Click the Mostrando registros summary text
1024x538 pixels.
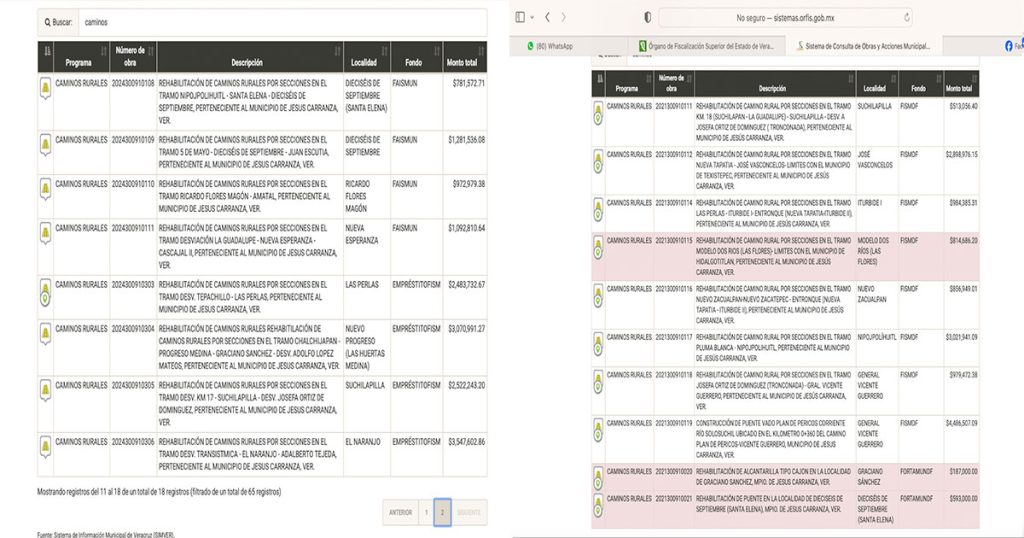click(159, 492)
